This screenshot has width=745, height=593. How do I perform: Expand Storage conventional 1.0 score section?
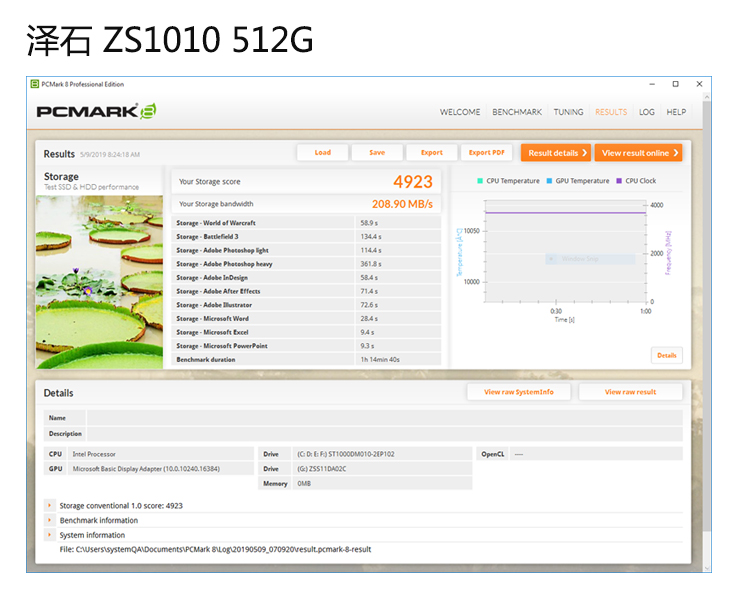(x=49, y=506)
